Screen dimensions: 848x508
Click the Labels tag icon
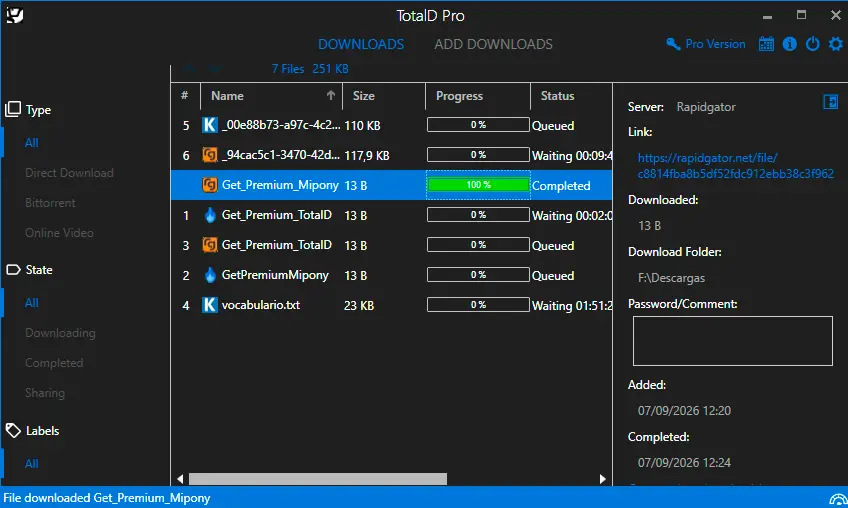tap(13, 431)
